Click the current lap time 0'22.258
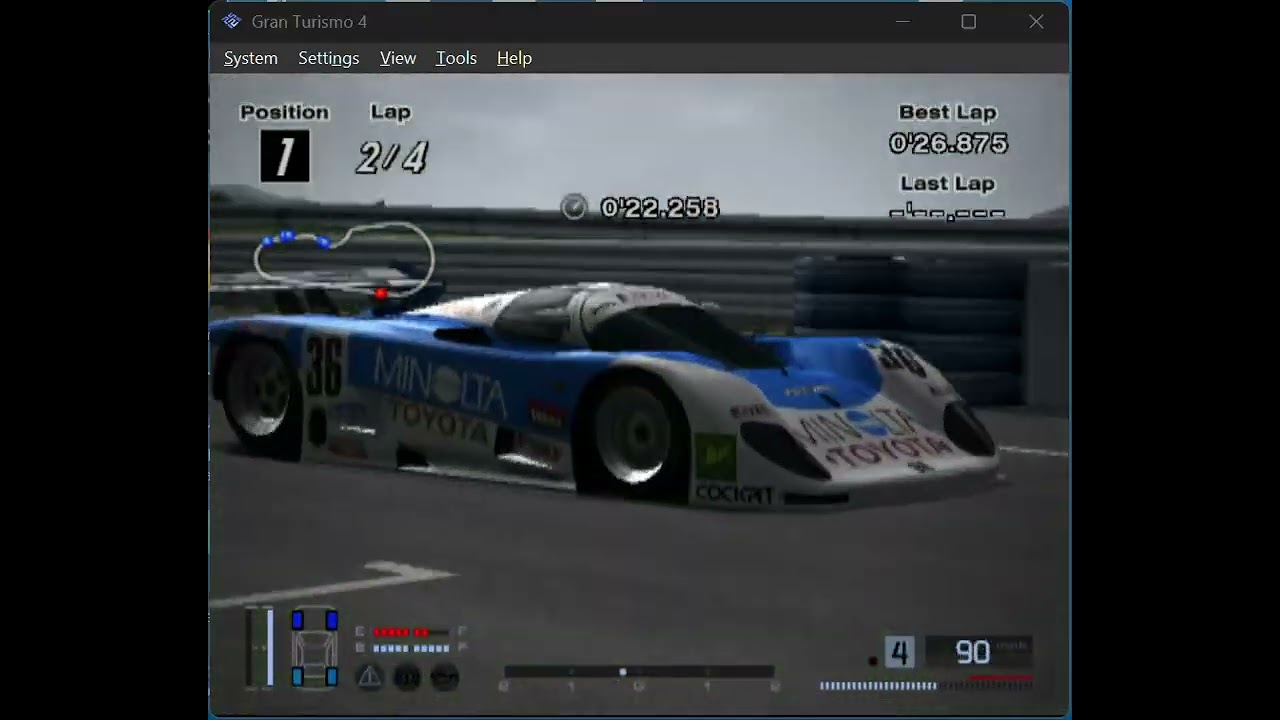The width and height of the screenshot is (1280, 720). [660, 207]
